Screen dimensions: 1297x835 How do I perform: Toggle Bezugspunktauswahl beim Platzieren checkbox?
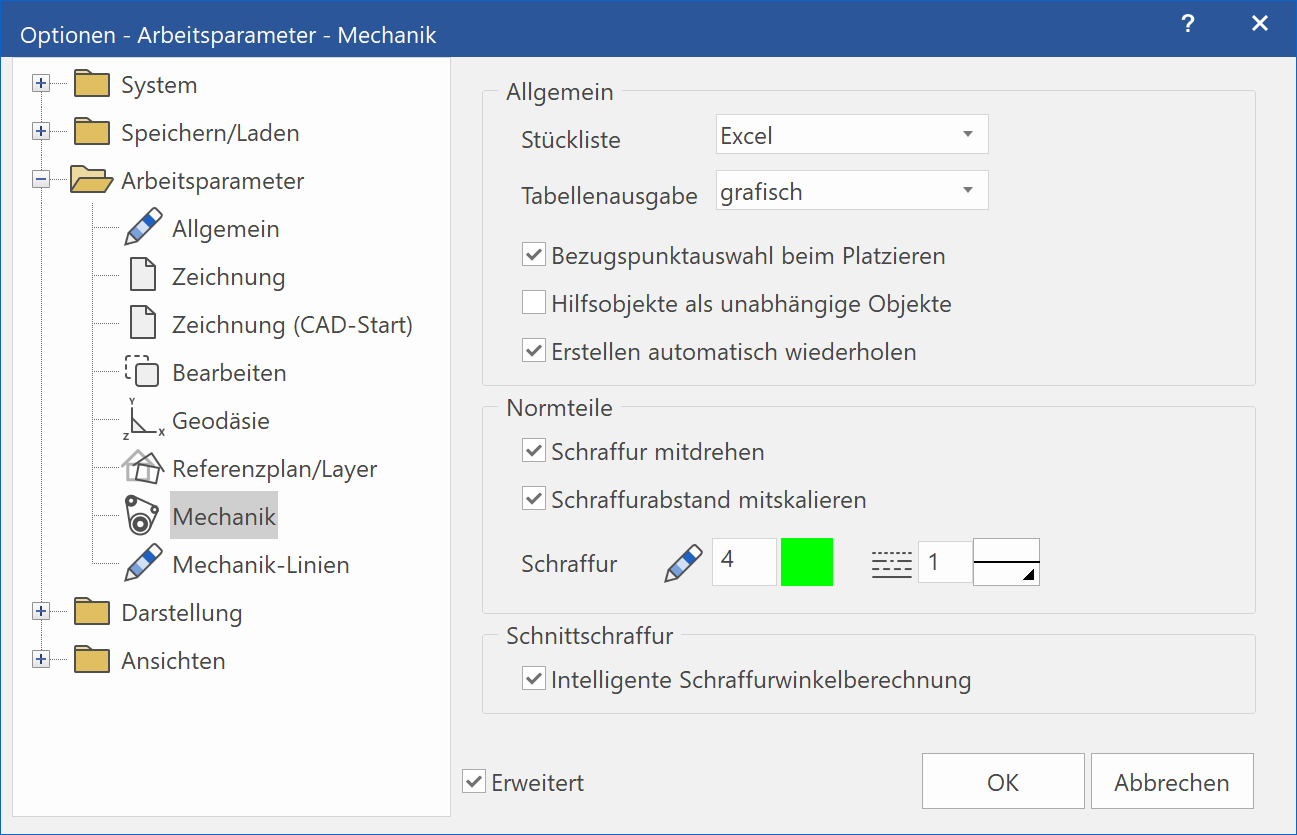[533, 255]
